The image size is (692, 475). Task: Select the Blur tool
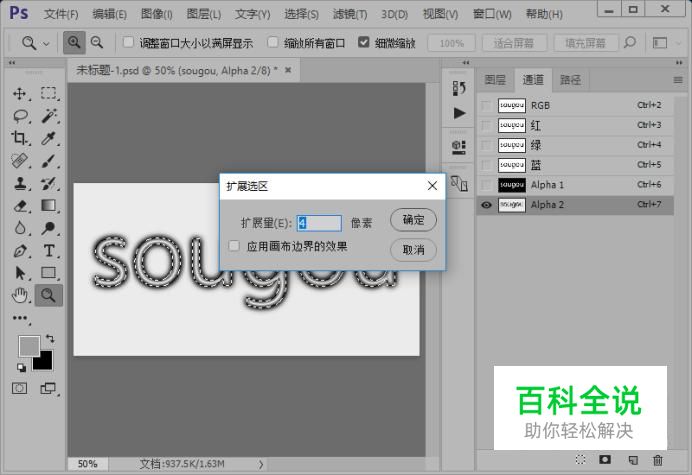[20, 228]
